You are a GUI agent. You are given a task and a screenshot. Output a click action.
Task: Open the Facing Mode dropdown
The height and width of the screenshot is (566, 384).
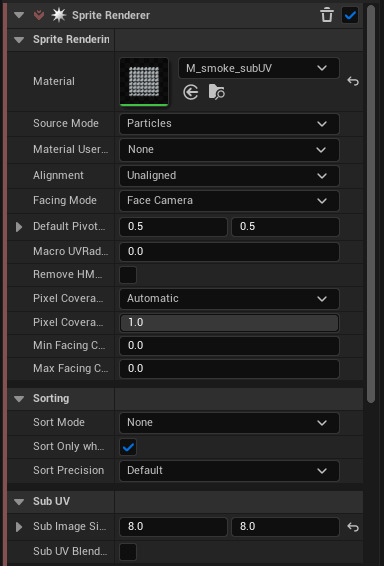pyautogui.click(x=230, y=201)
